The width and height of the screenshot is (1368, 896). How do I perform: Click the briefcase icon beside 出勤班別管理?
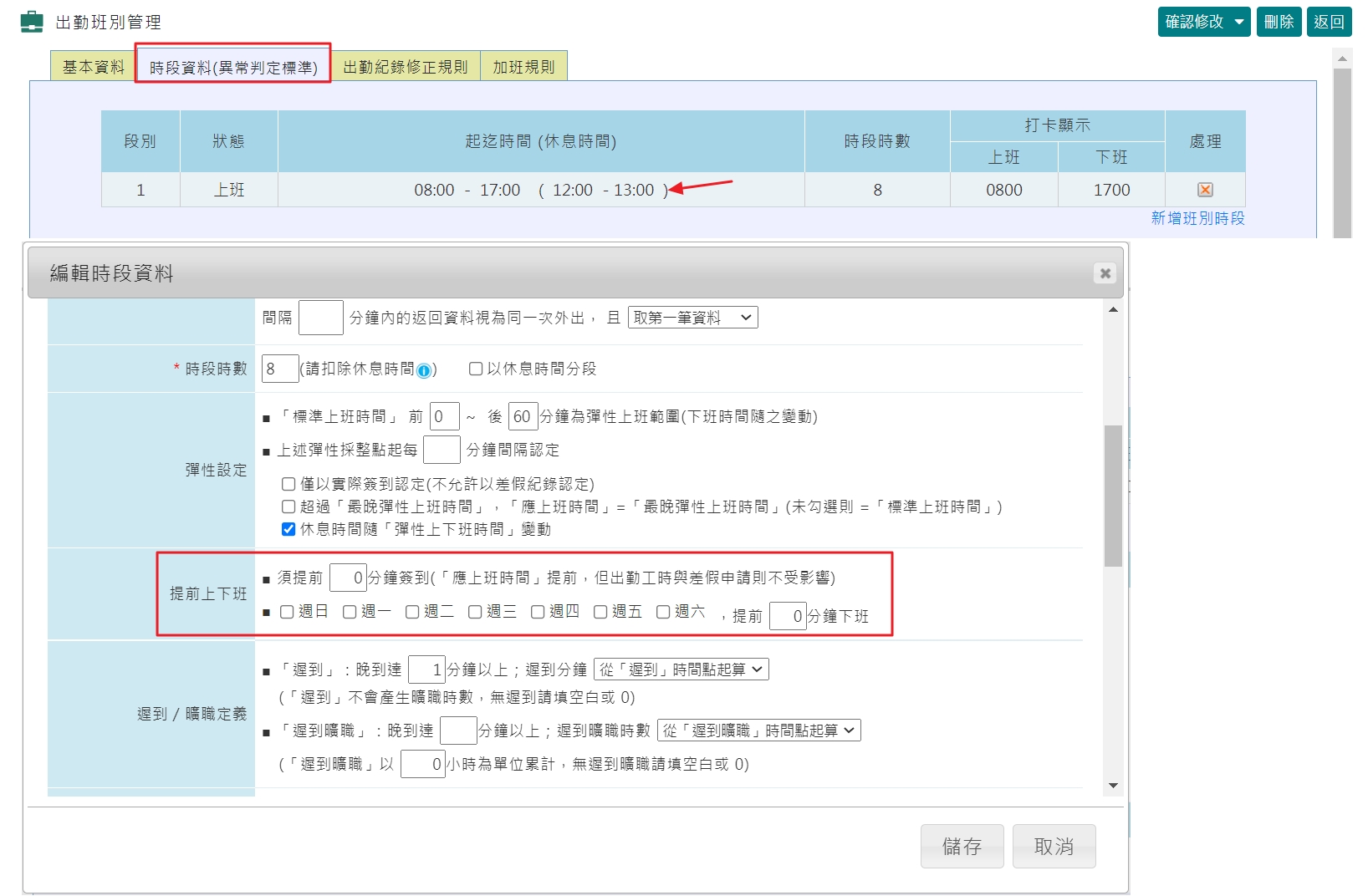tap(31, 21)
